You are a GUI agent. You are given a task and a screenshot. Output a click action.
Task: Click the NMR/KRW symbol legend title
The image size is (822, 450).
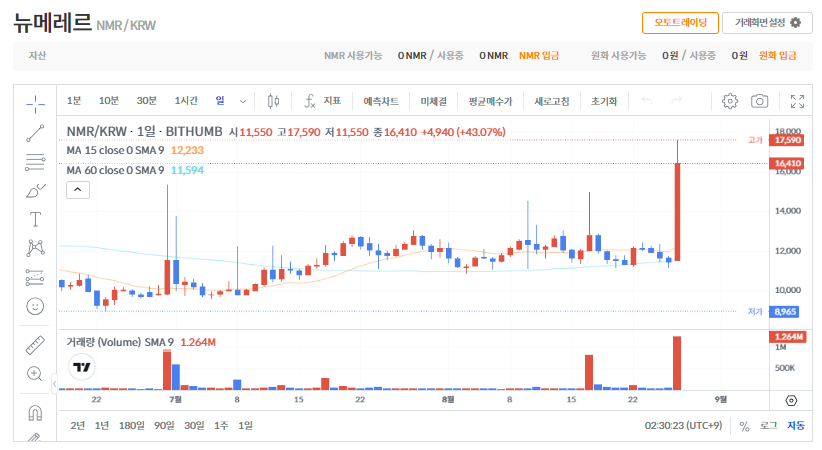click(144, 132)
